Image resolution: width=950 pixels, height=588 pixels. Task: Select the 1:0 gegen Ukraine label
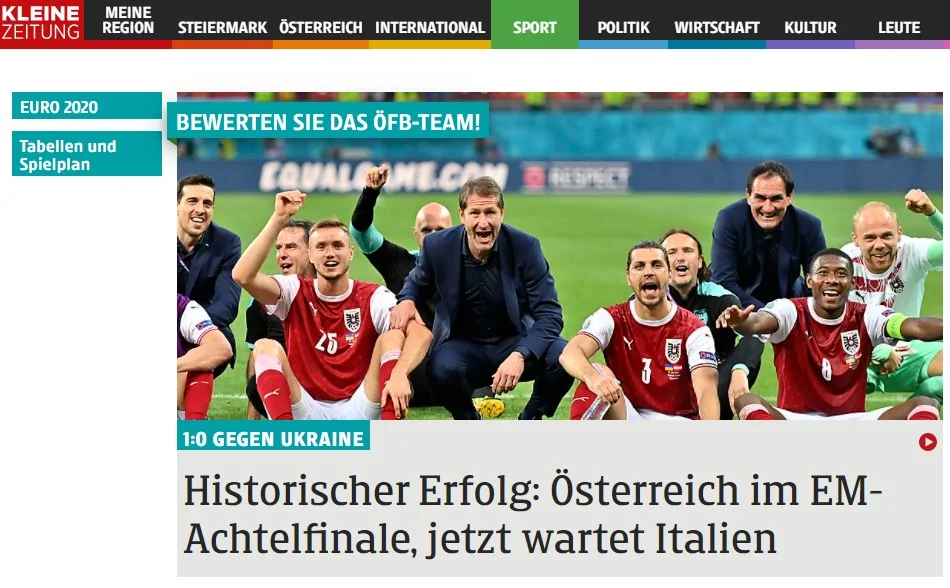273,436
